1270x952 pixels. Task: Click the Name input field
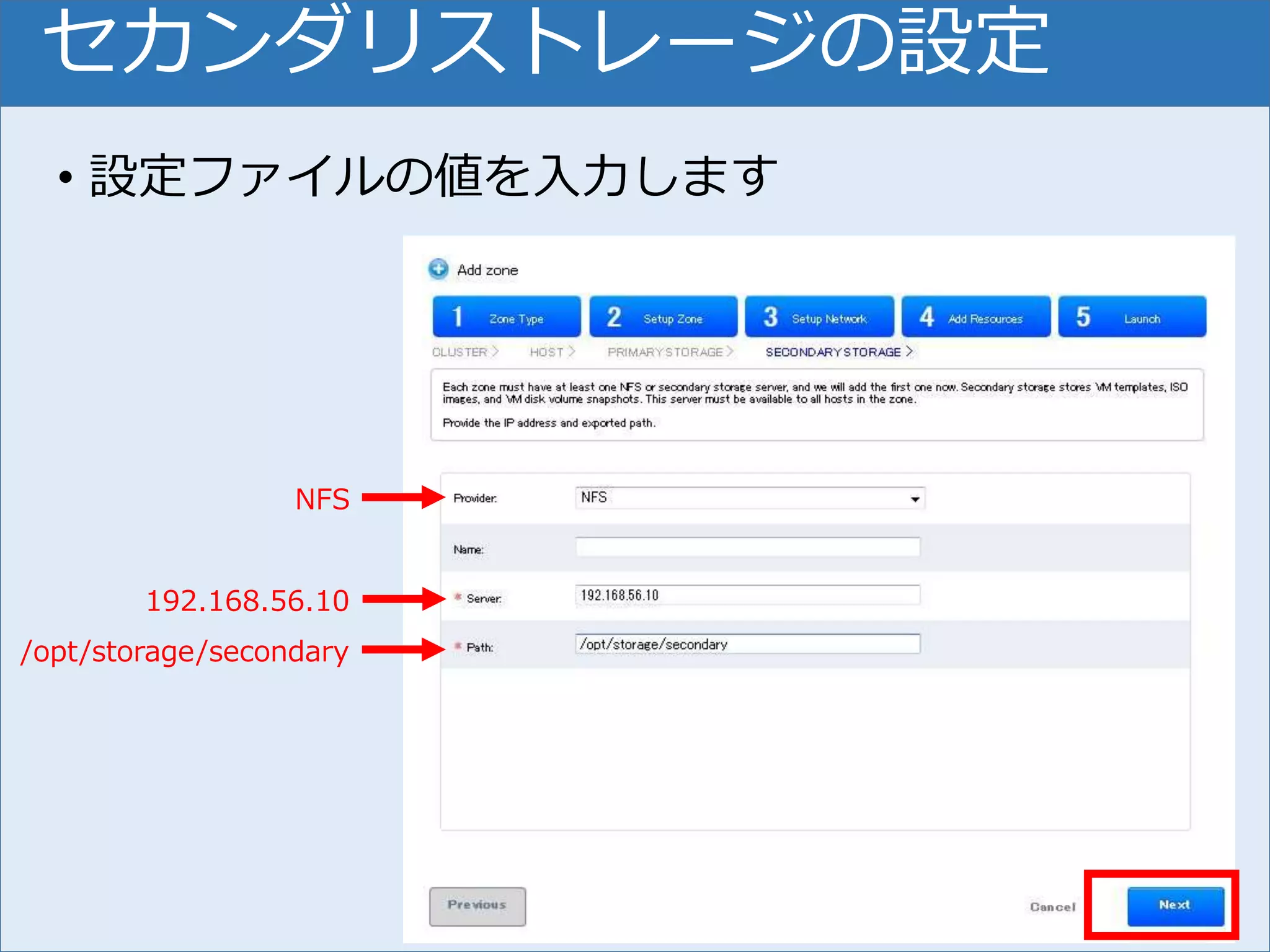[748, 547]
